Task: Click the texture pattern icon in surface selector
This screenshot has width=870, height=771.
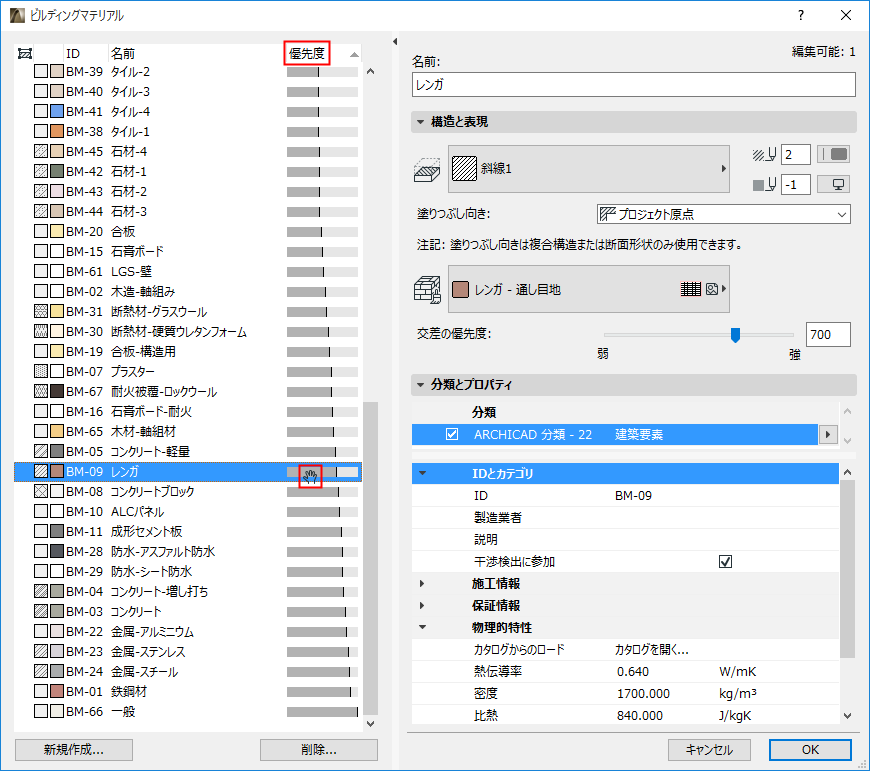Action: (x=691, y=289)
